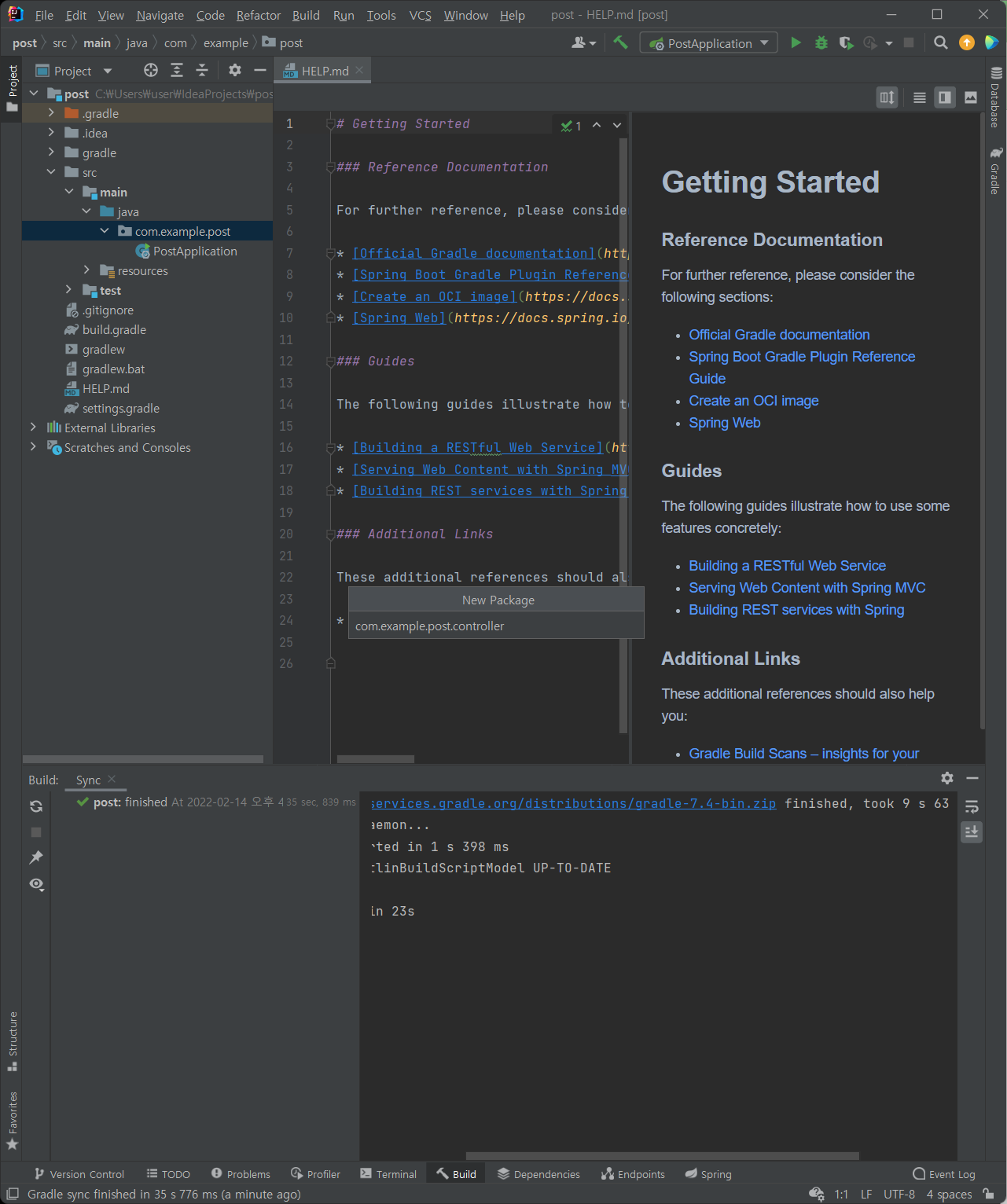Expand the .idea folder
The height and width of the screenshot is (1204, 1007).
pyautogui.click(x=51, y=133)
